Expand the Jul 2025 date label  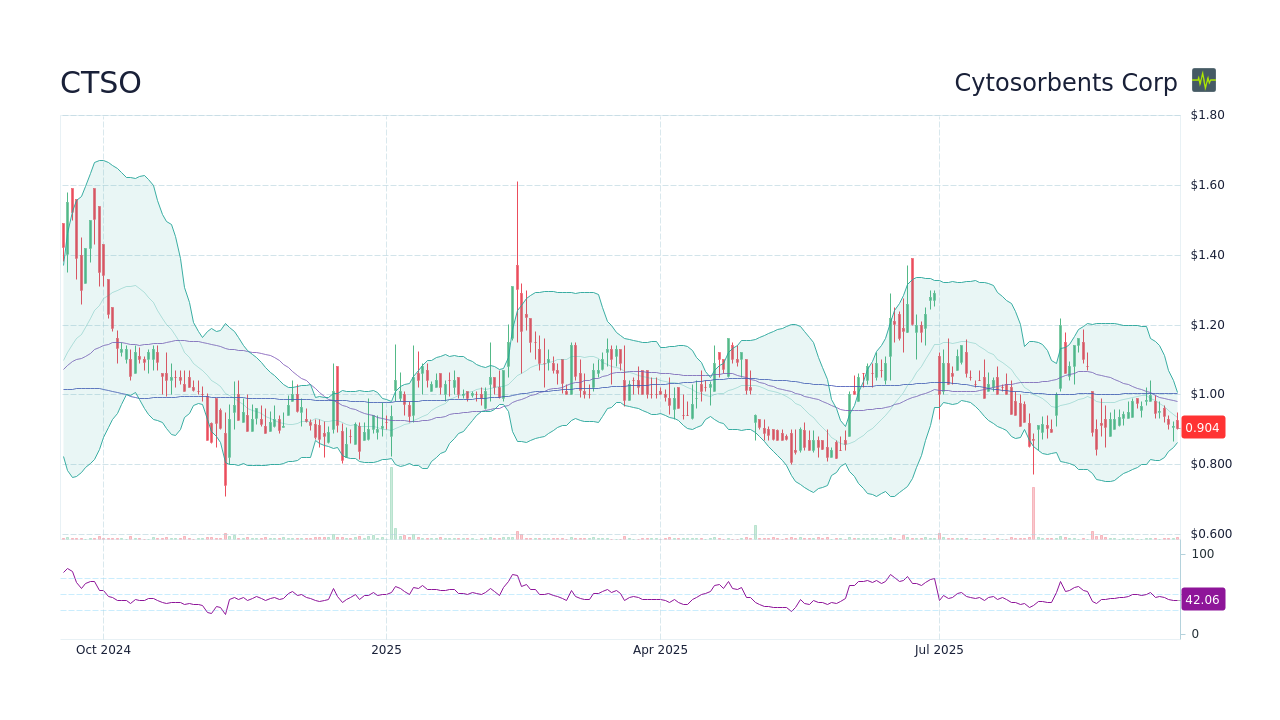pos(938,650)
